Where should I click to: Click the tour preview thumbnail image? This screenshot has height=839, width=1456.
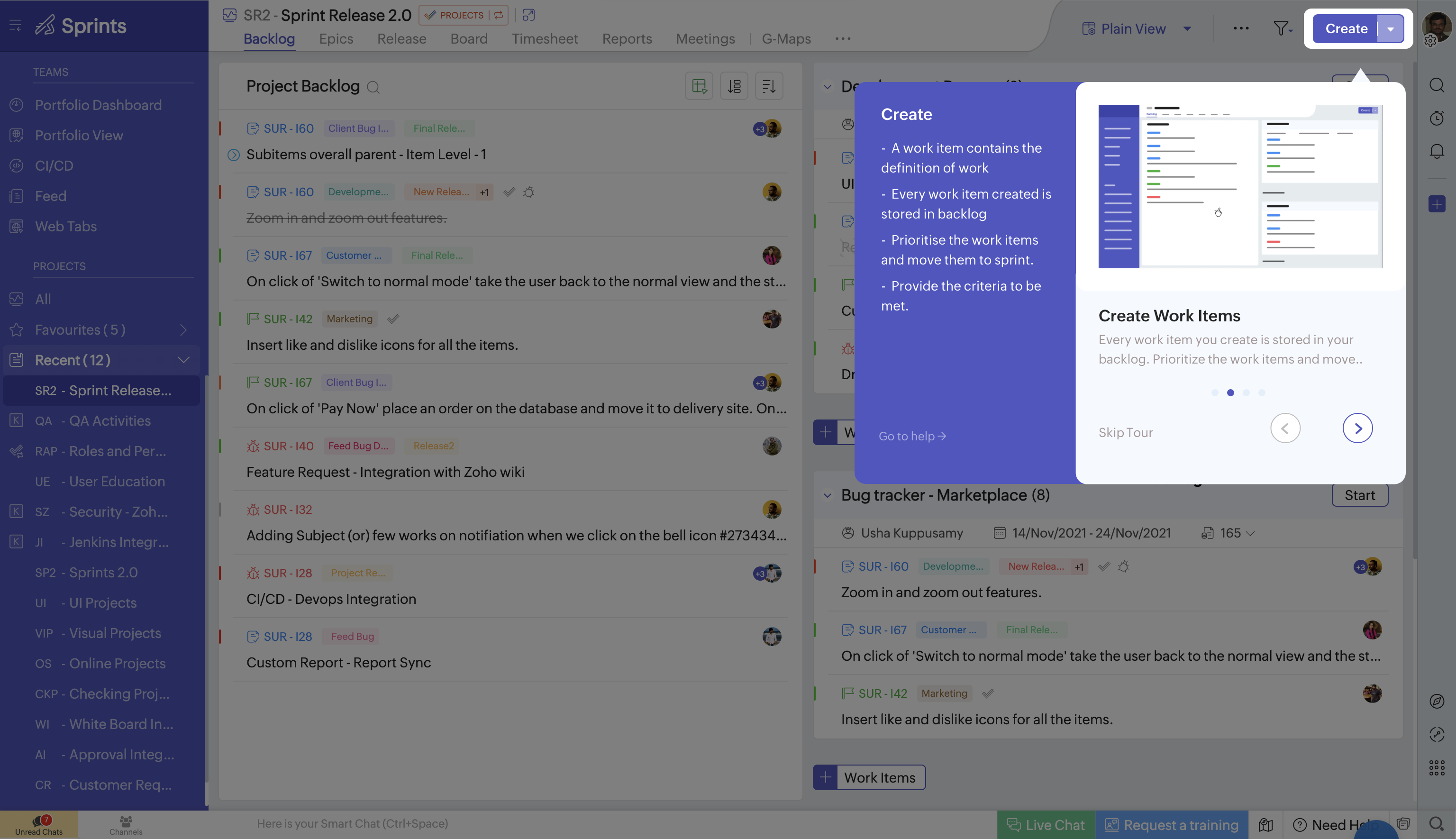pos(1240,186)
